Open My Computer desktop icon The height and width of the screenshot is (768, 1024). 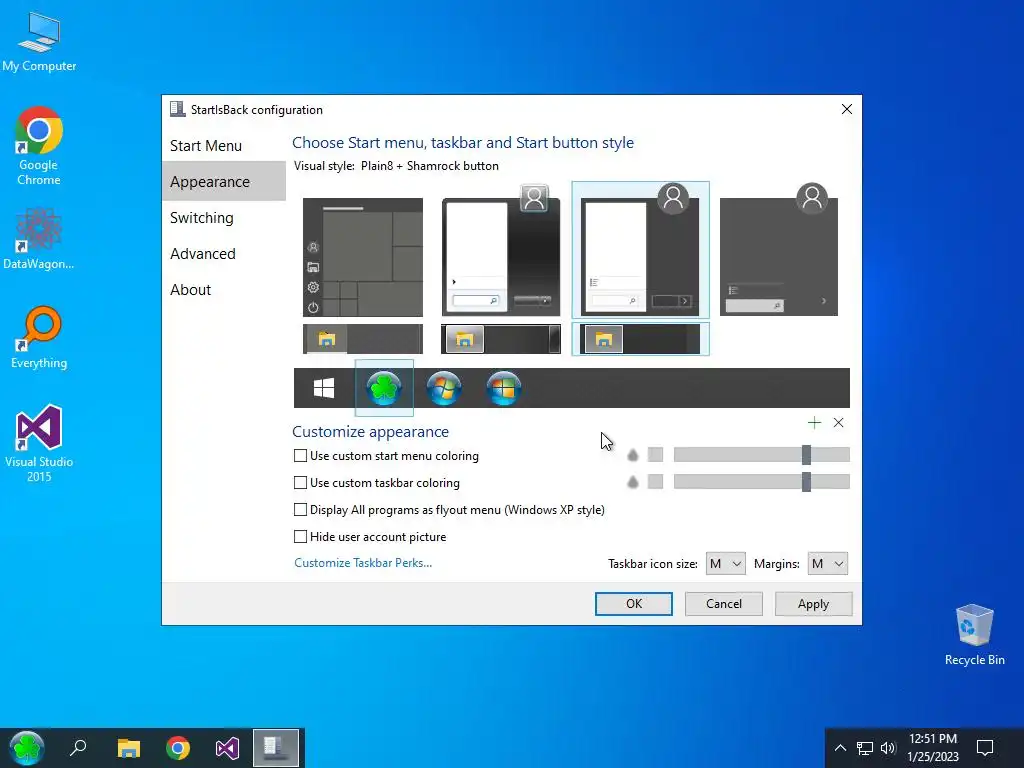click(x=39, y=41)
